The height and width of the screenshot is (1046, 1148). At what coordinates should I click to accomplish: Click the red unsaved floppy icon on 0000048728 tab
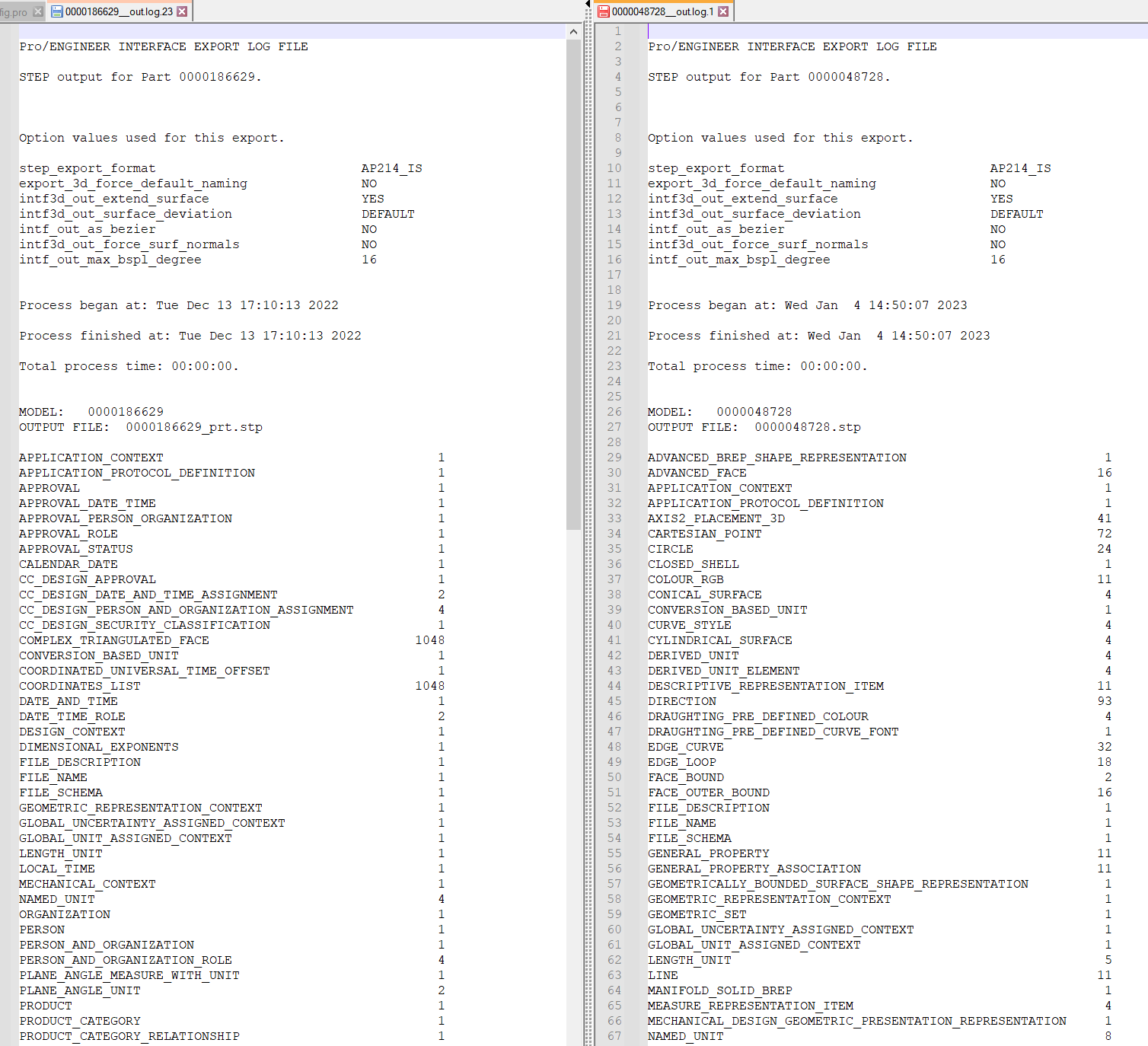(x=604, y=11)
